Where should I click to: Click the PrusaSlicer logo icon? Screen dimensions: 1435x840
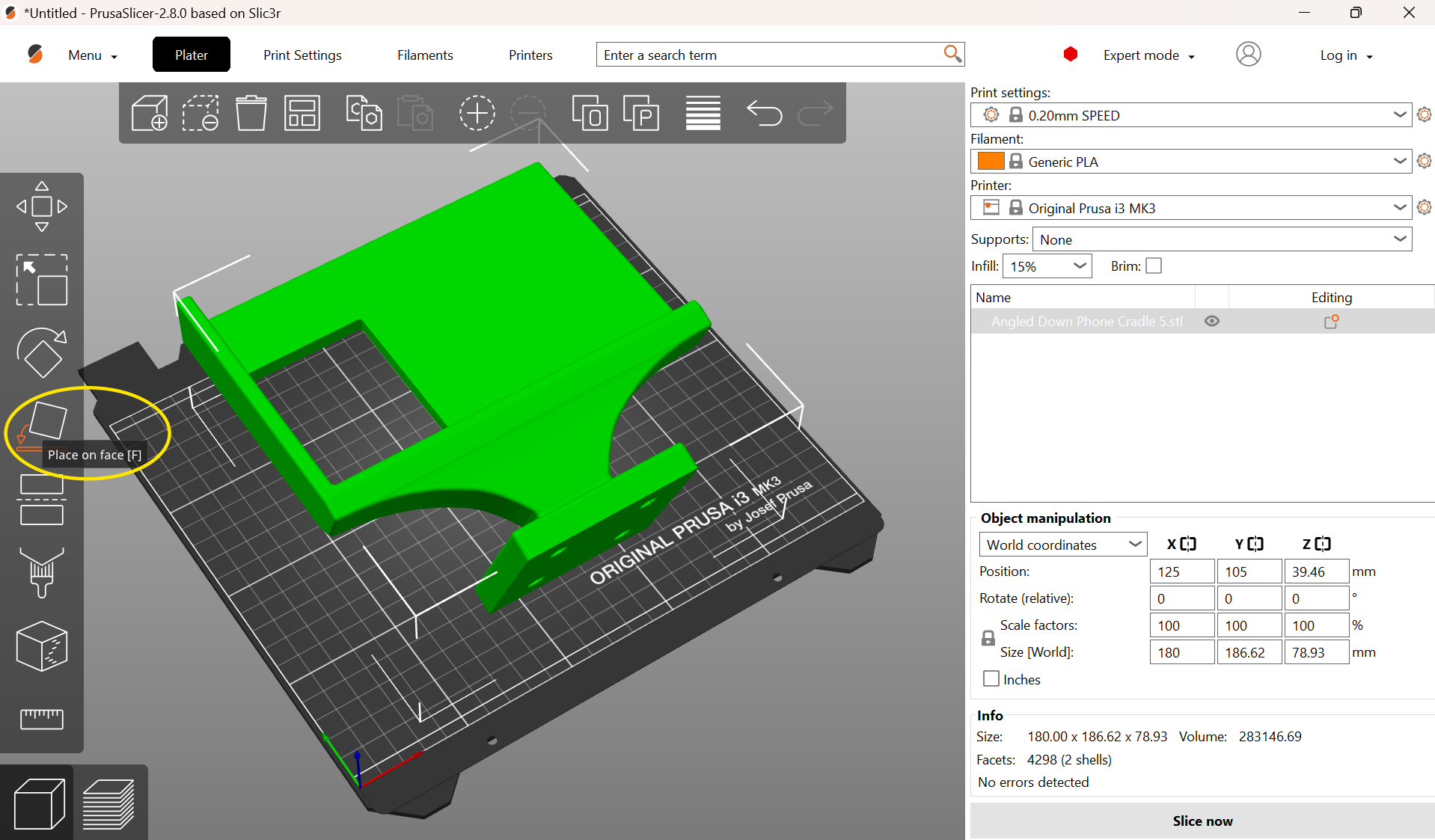pos(34,54)
